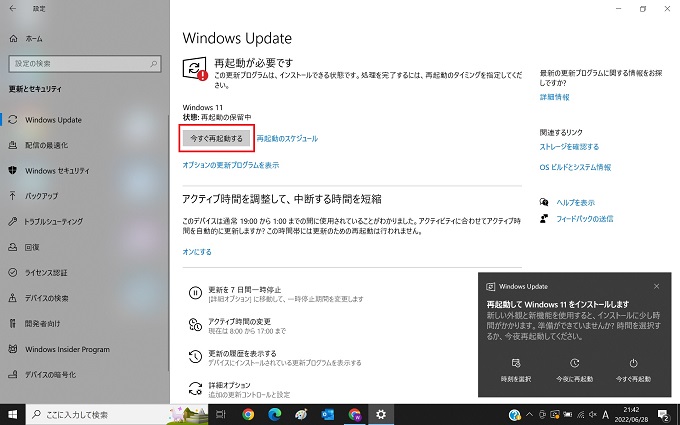Click the Wi-Fi network tray icon
This screenshot has width=680, height=425.
tap(581, 415)
